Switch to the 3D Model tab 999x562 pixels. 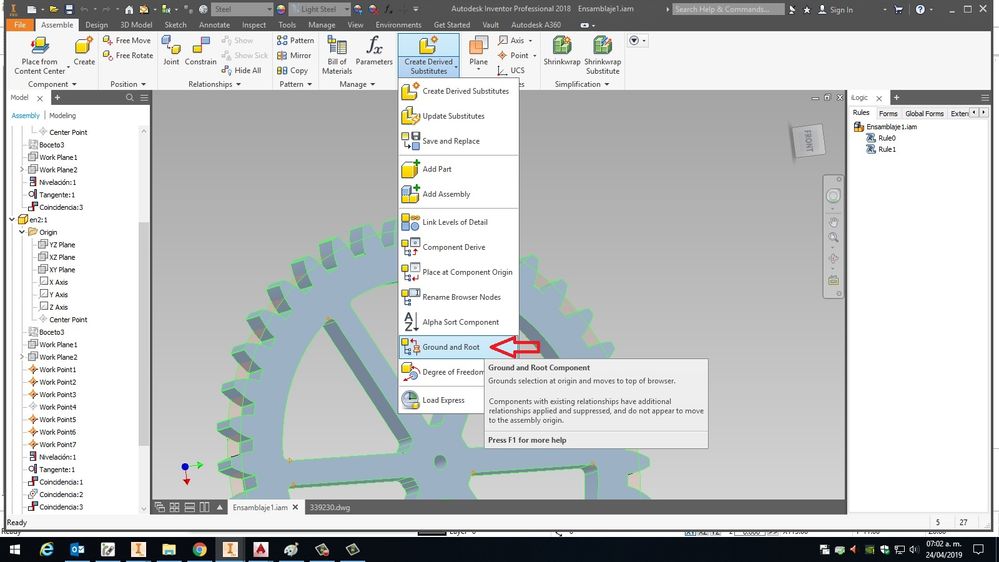coord(136,25)
